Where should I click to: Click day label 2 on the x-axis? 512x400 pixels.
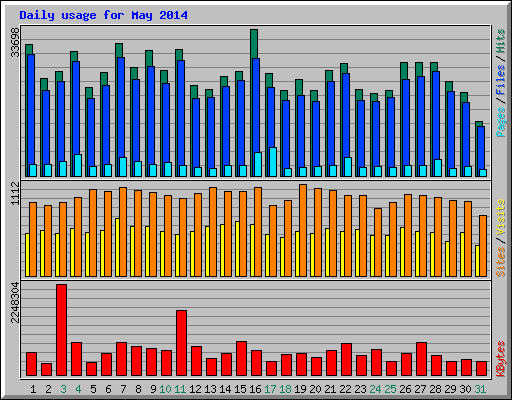48,389
